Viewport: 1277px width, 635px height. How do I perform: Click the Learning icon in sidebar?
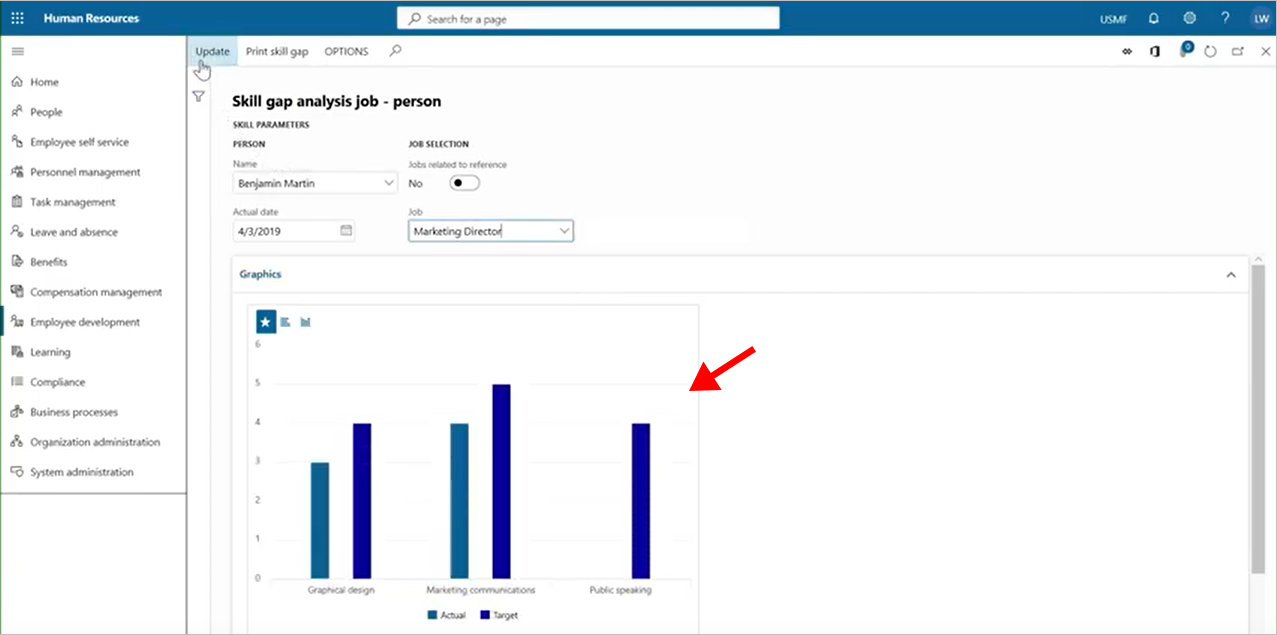tap(17, 352)
